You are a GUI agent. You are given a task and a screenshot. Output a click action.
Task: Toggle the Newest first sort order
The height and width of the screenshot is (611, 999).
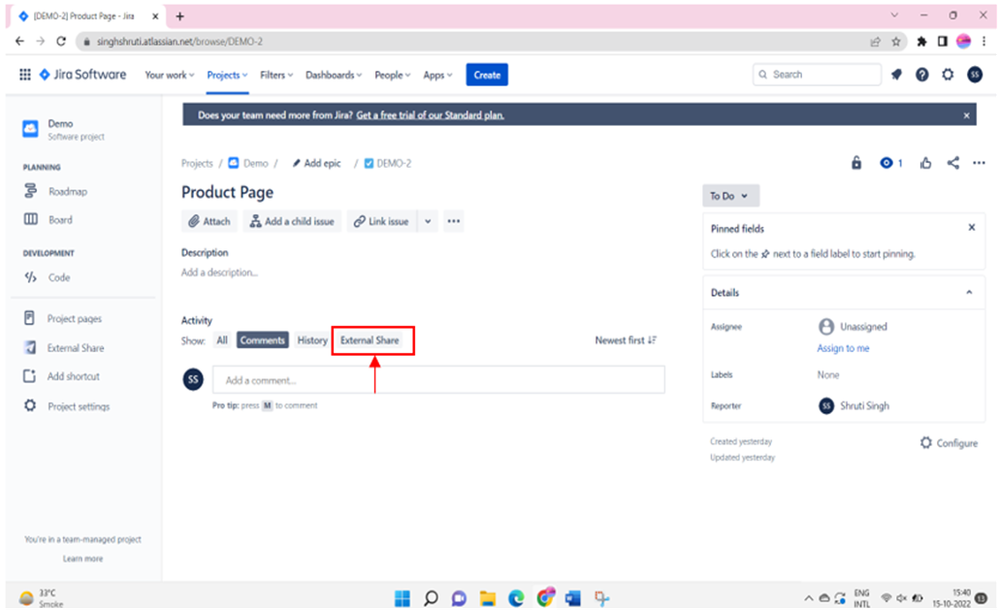pos(626,340)
